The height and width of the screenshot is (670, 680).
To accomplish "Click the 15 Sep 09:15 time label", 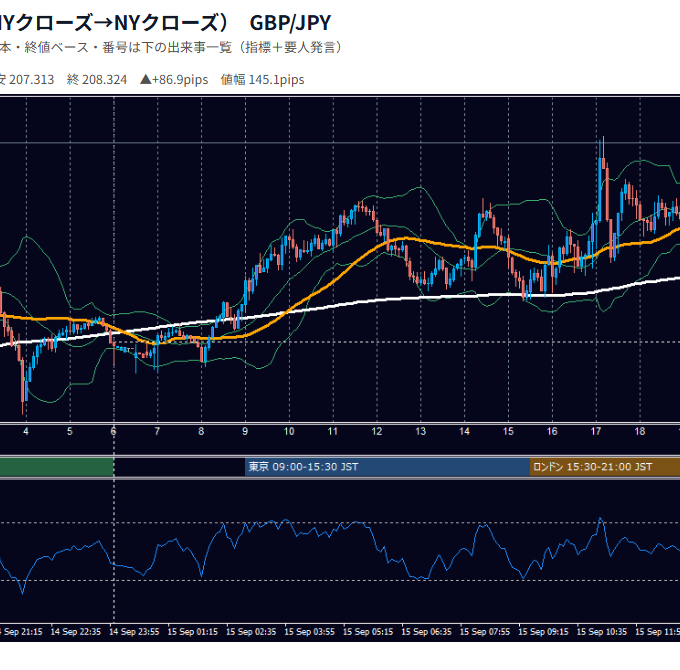I will coord(543,632).
